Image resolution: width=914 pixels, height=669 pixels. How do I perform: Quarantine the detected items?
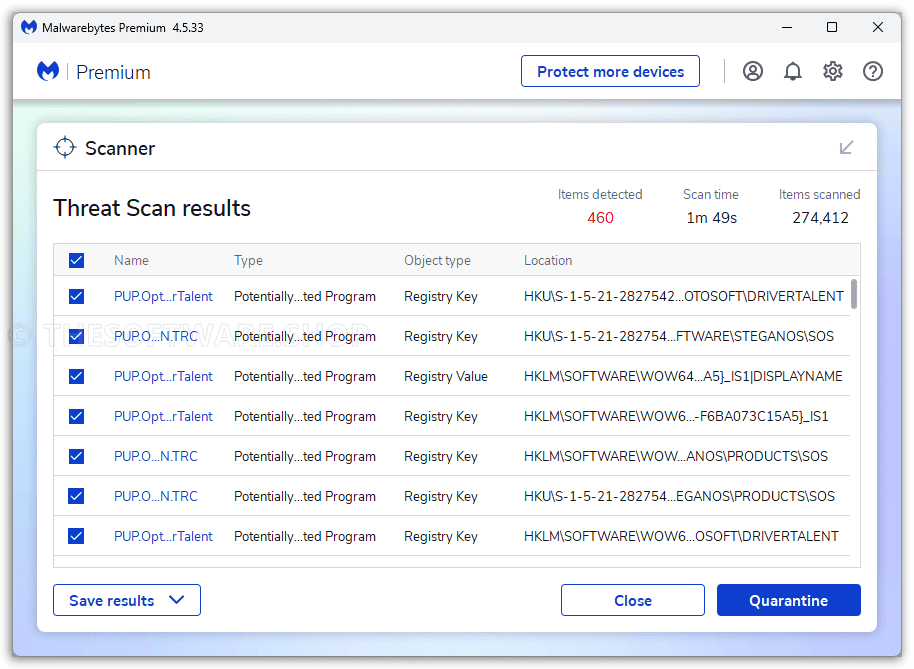(x=789, y=600)
